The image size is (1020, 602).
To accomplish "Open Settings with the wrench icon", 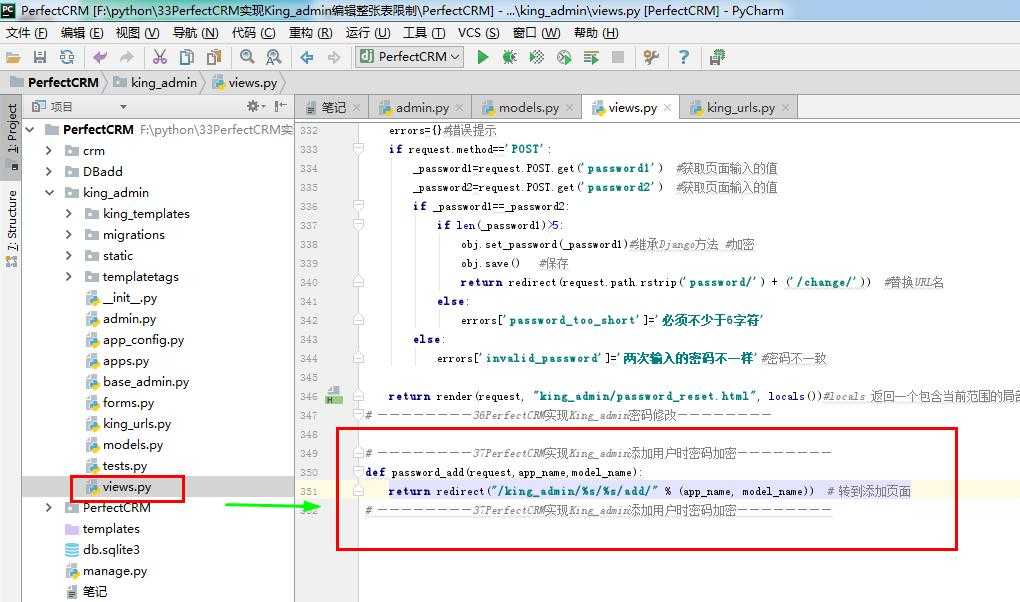I will [x=651, y=57].
